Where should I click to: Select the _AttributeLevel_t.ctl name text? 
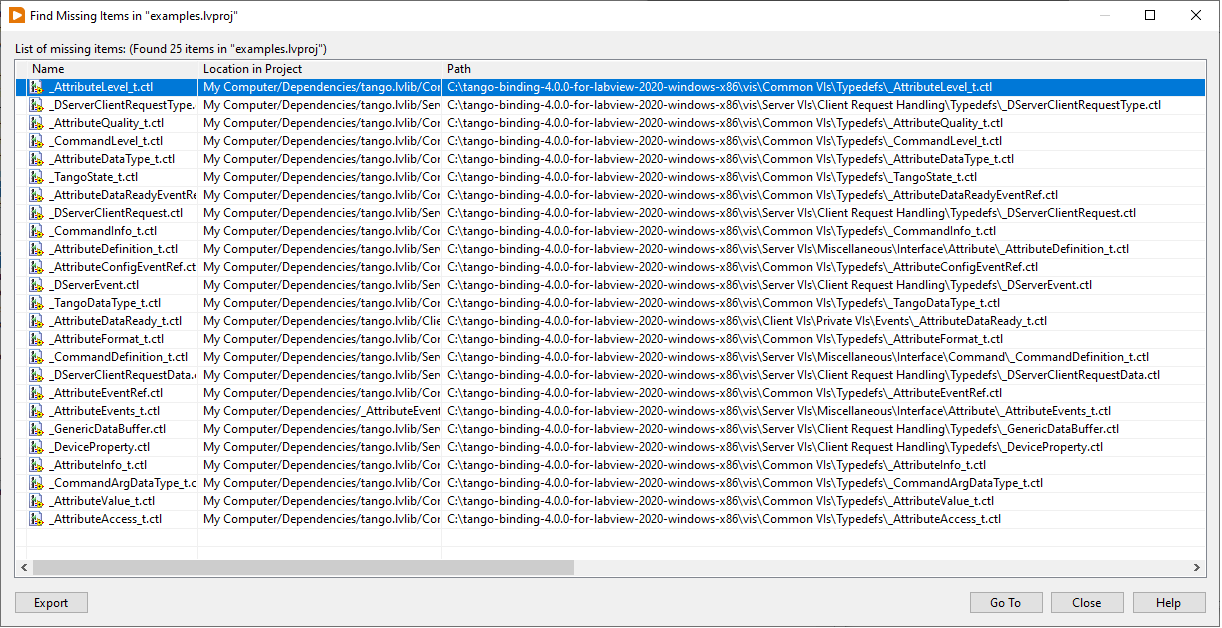point(101,87)
